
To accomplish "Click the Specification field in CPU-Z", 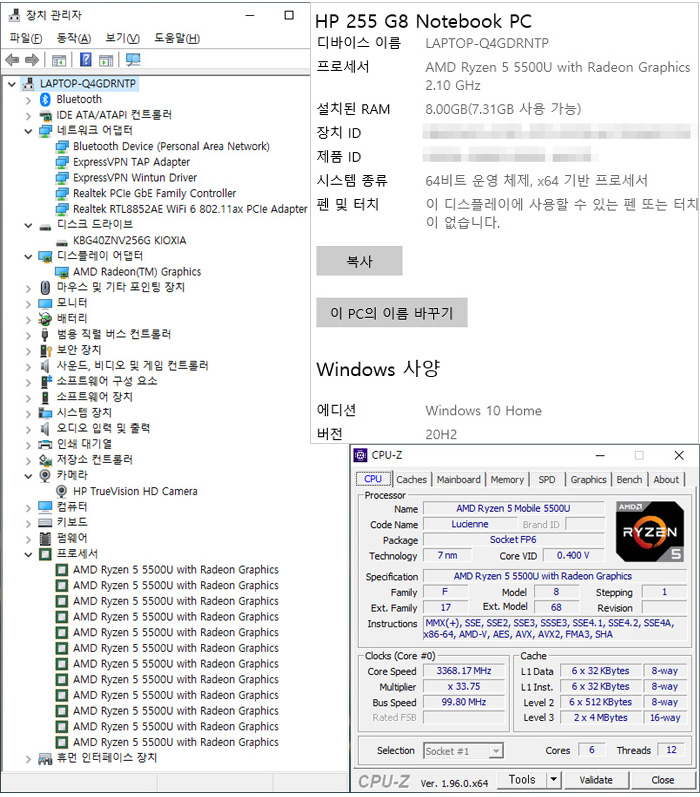I will tap(555, 576).
